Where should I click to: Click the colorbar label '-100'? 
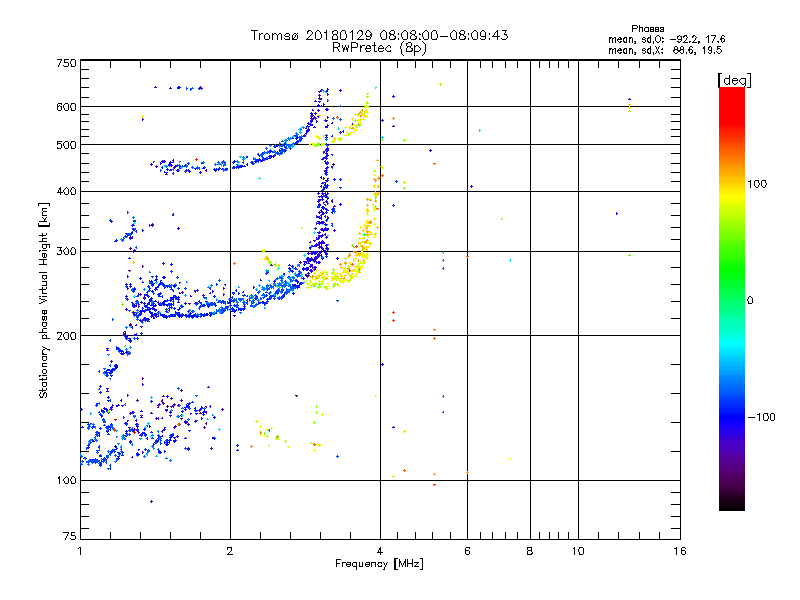(762, 417)
